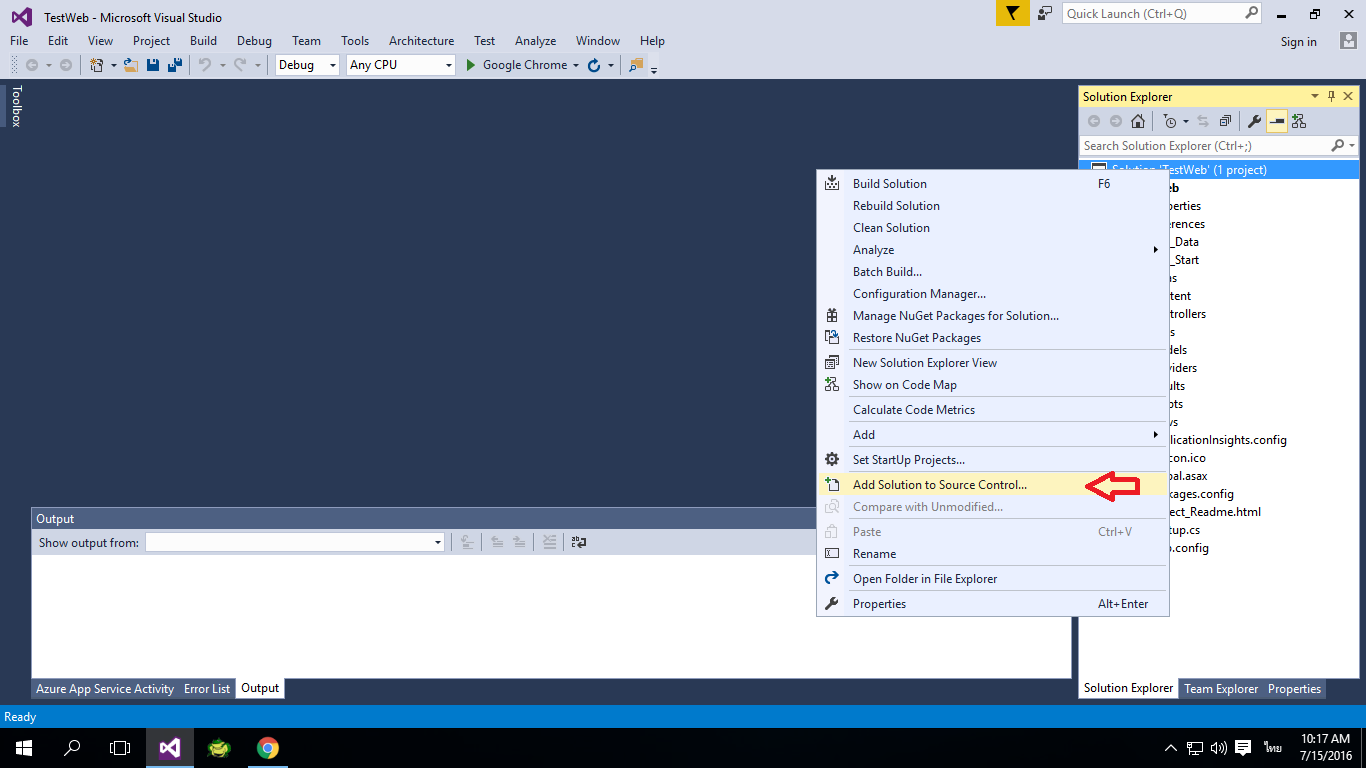Image resolution: width=1366 pixels, height=768 pixels.
Task: Click the Thai language indicator in tray
Action: click(x=1272, y=747)
